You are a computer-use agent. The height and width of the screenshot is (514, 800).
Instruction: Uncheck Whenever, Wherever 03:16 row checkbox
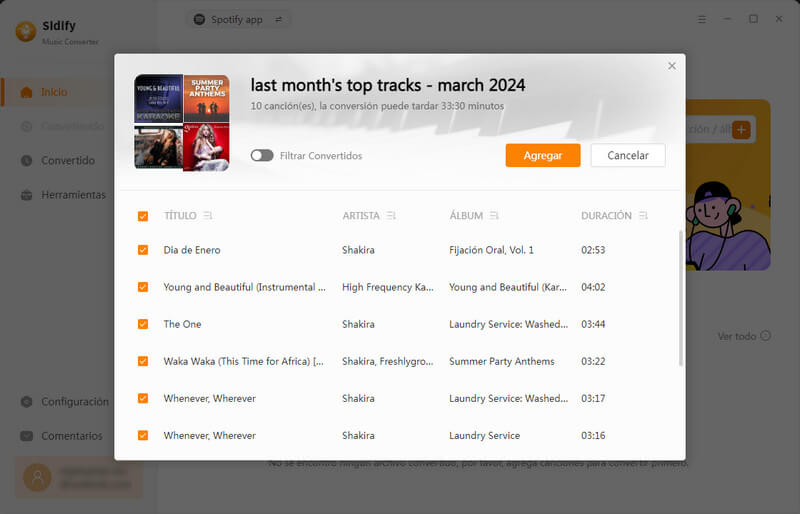pyautogui.click(x=143, y=435)
